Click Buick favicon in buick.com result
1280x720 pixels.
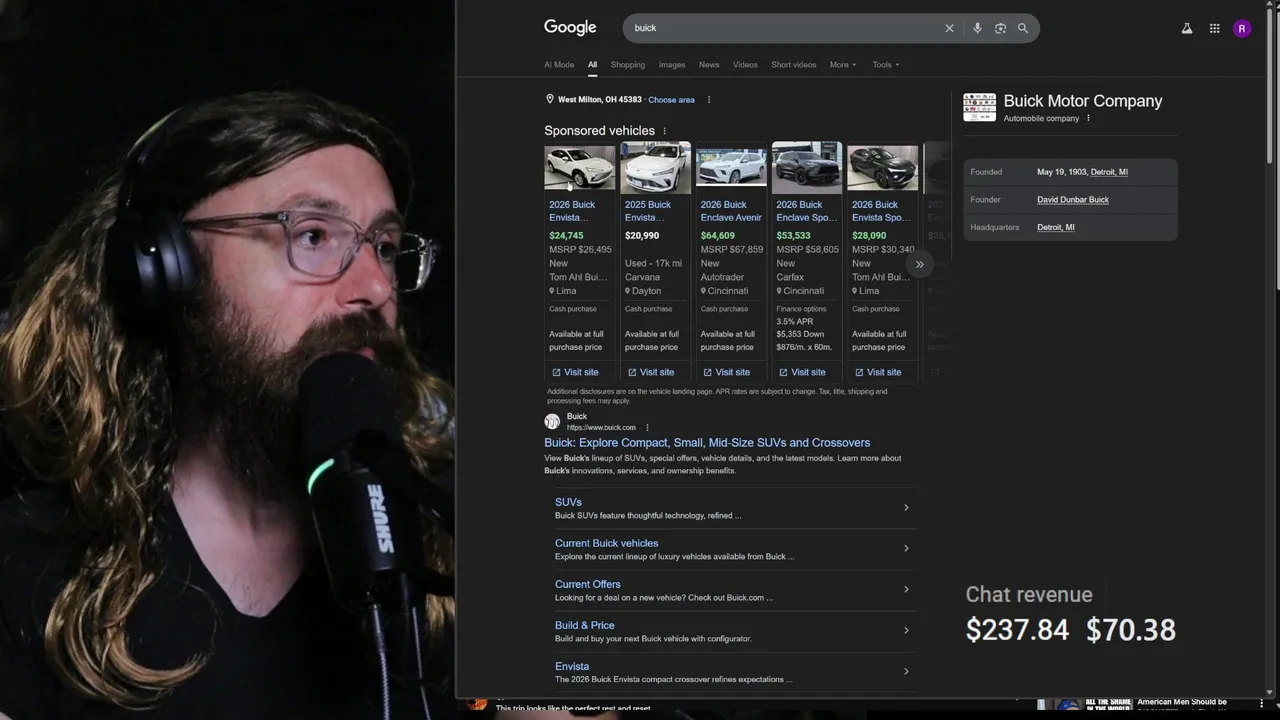coord(552,422)
